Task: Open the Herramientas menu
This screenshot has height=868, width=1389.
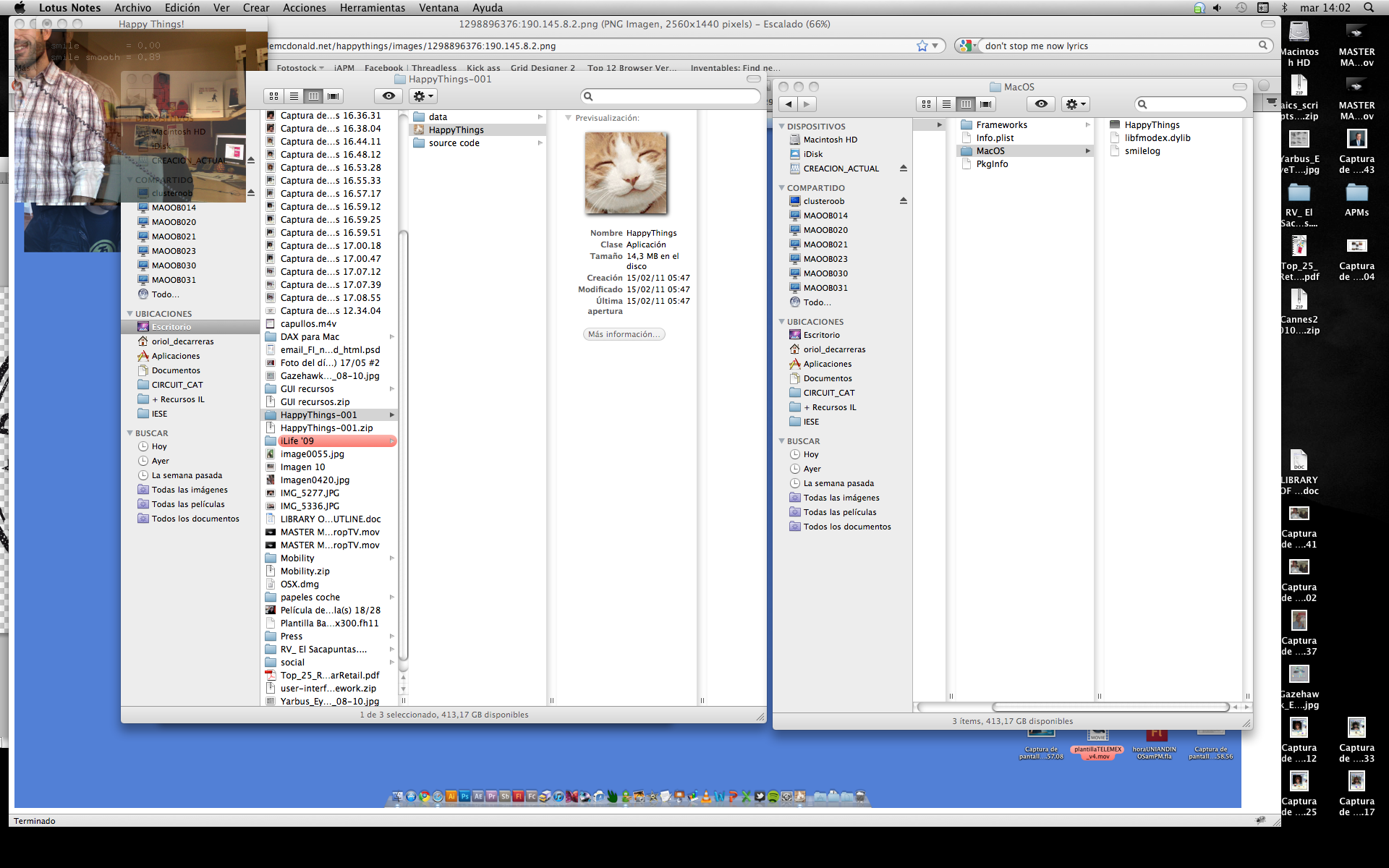Action: tap(372, 7)
